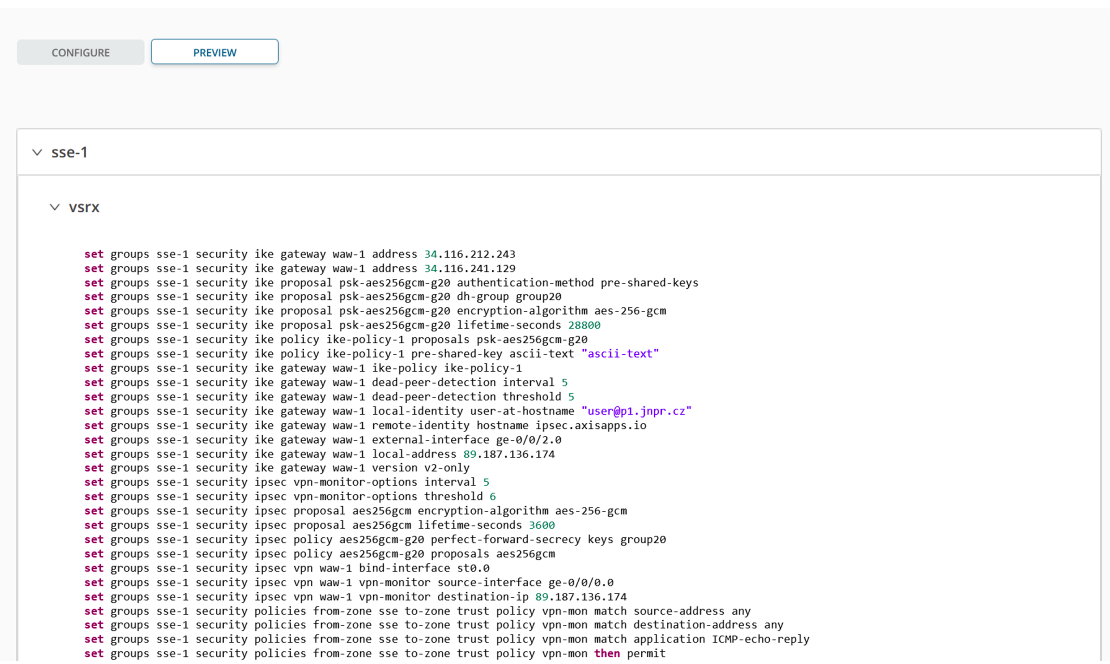Click the gateway address 34.116.241.129 line
This screenshot has width=1110, height=664.
(300, 268)
